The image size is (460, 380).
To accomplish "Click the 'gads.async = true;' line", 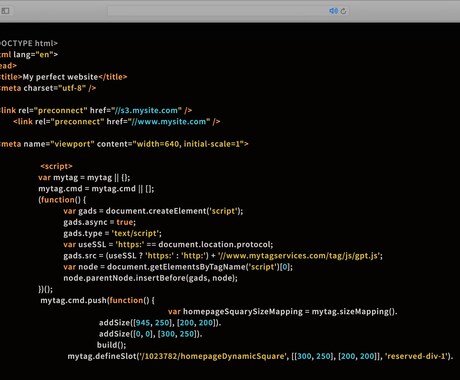I will [100, 222].
